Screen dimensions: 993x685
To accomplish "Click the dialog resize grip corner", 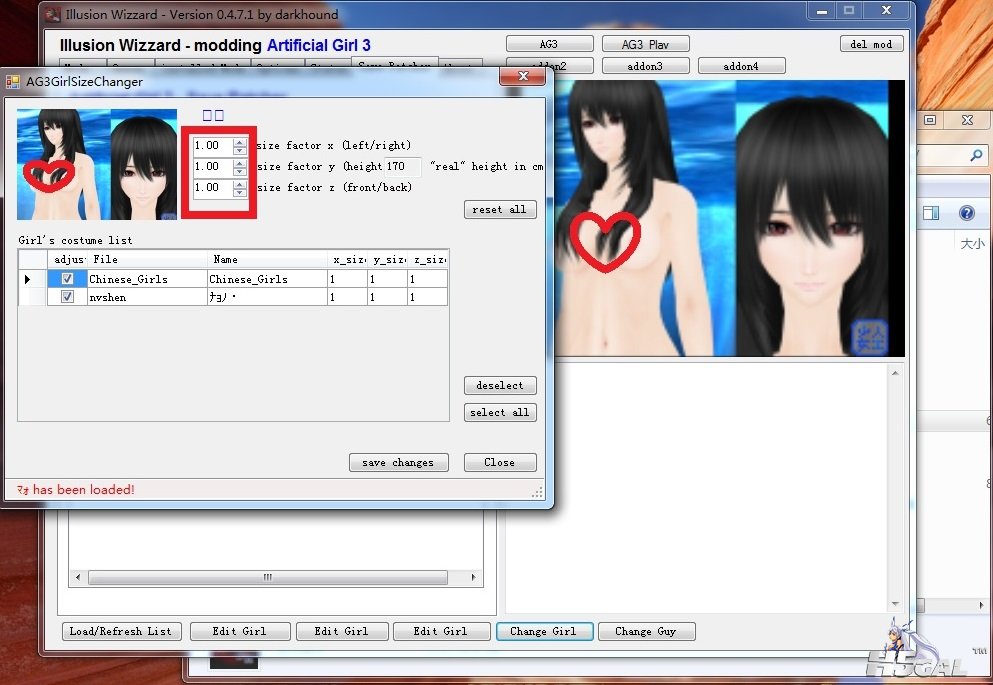I will click(538, 492).
